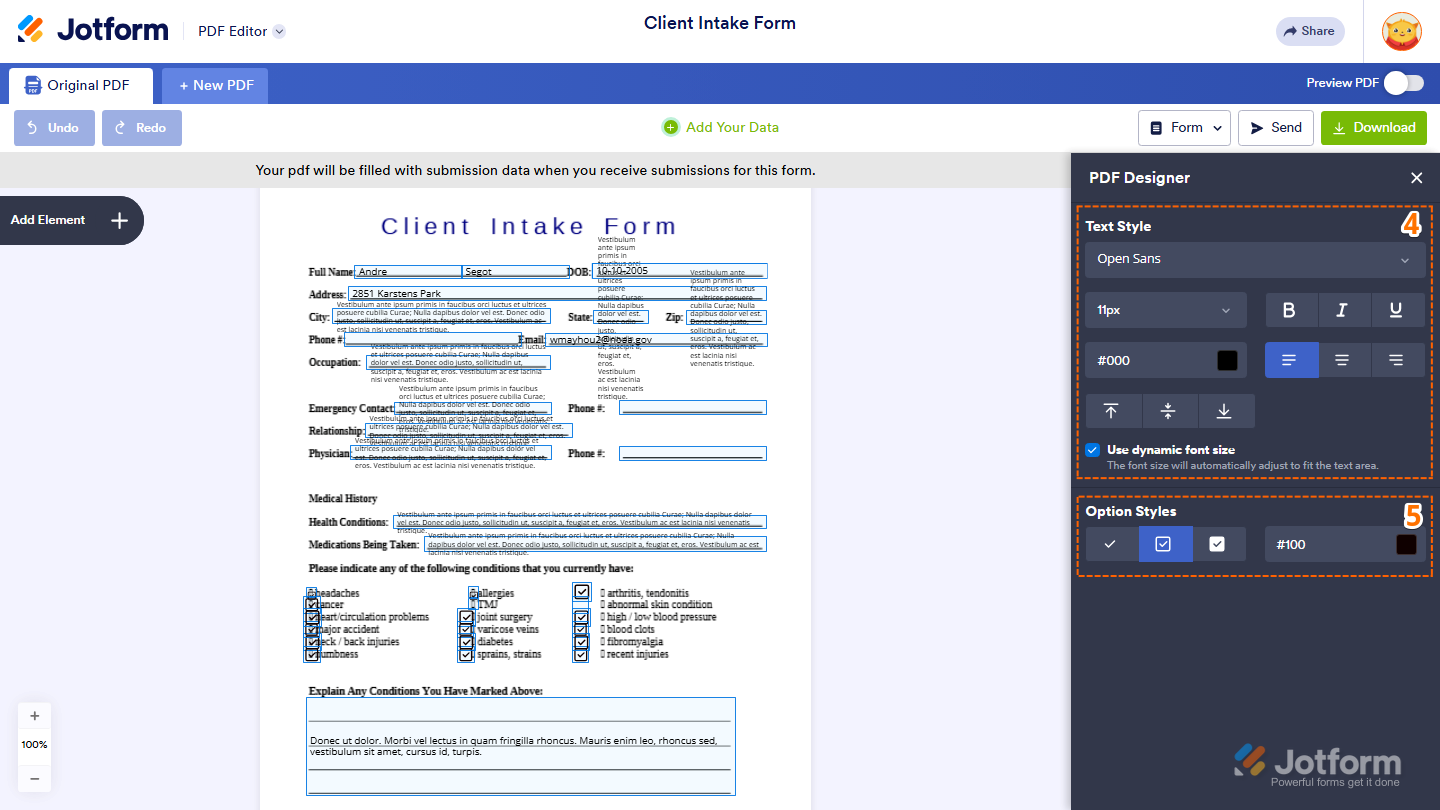
Task: Select the arthritis, tendonitis checkbox
Action: (582, 592)
